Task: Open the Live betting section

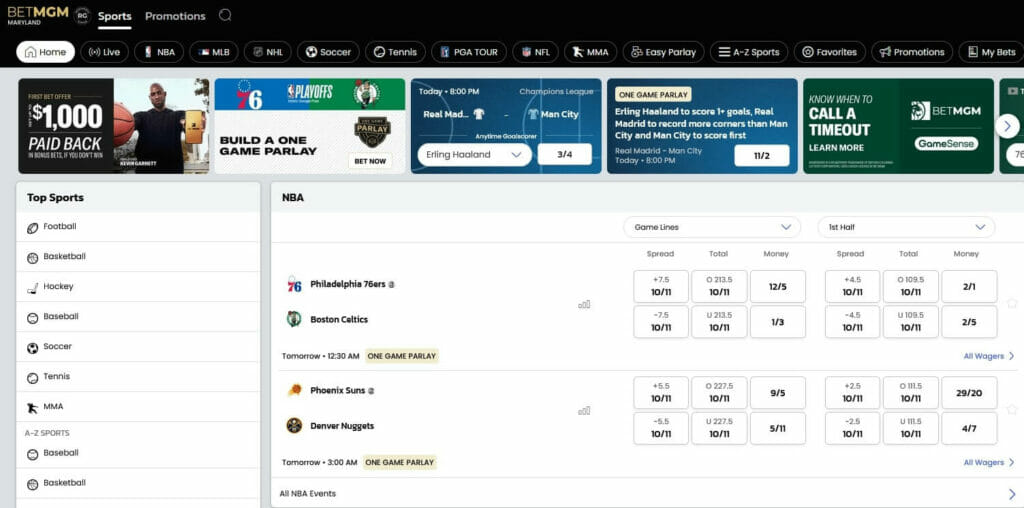Action: click(104, 52)
